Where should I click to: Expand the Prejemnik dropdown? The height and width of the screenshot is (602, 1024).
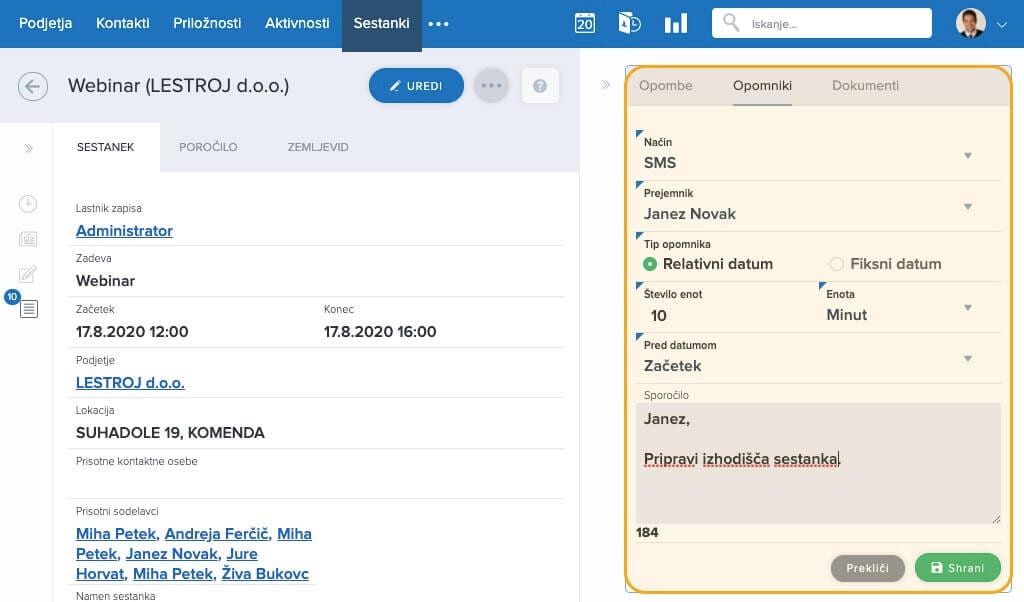point(968,206)
